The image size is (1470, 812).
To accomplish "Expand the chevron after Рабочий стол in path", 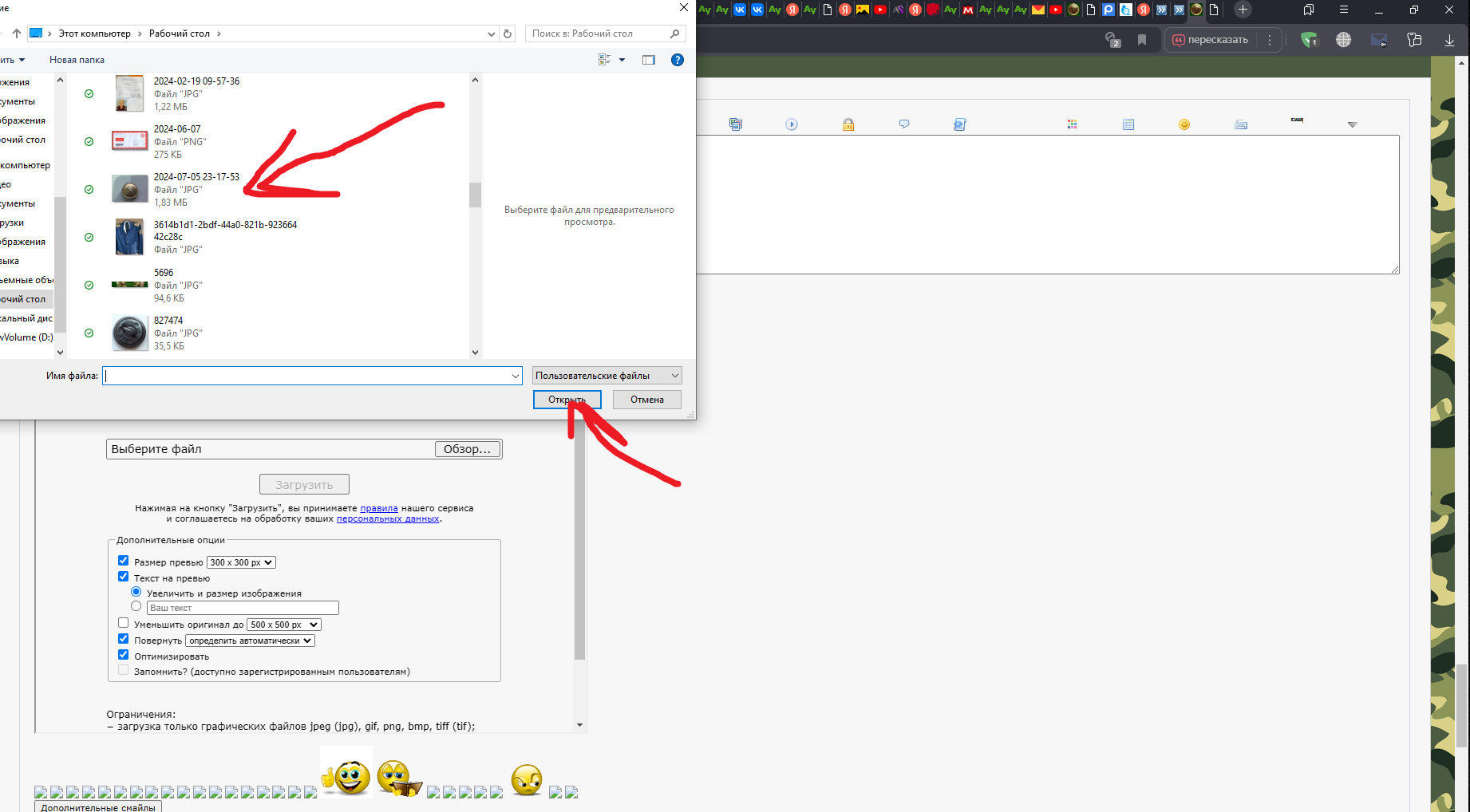I will (x=219, y=34).
